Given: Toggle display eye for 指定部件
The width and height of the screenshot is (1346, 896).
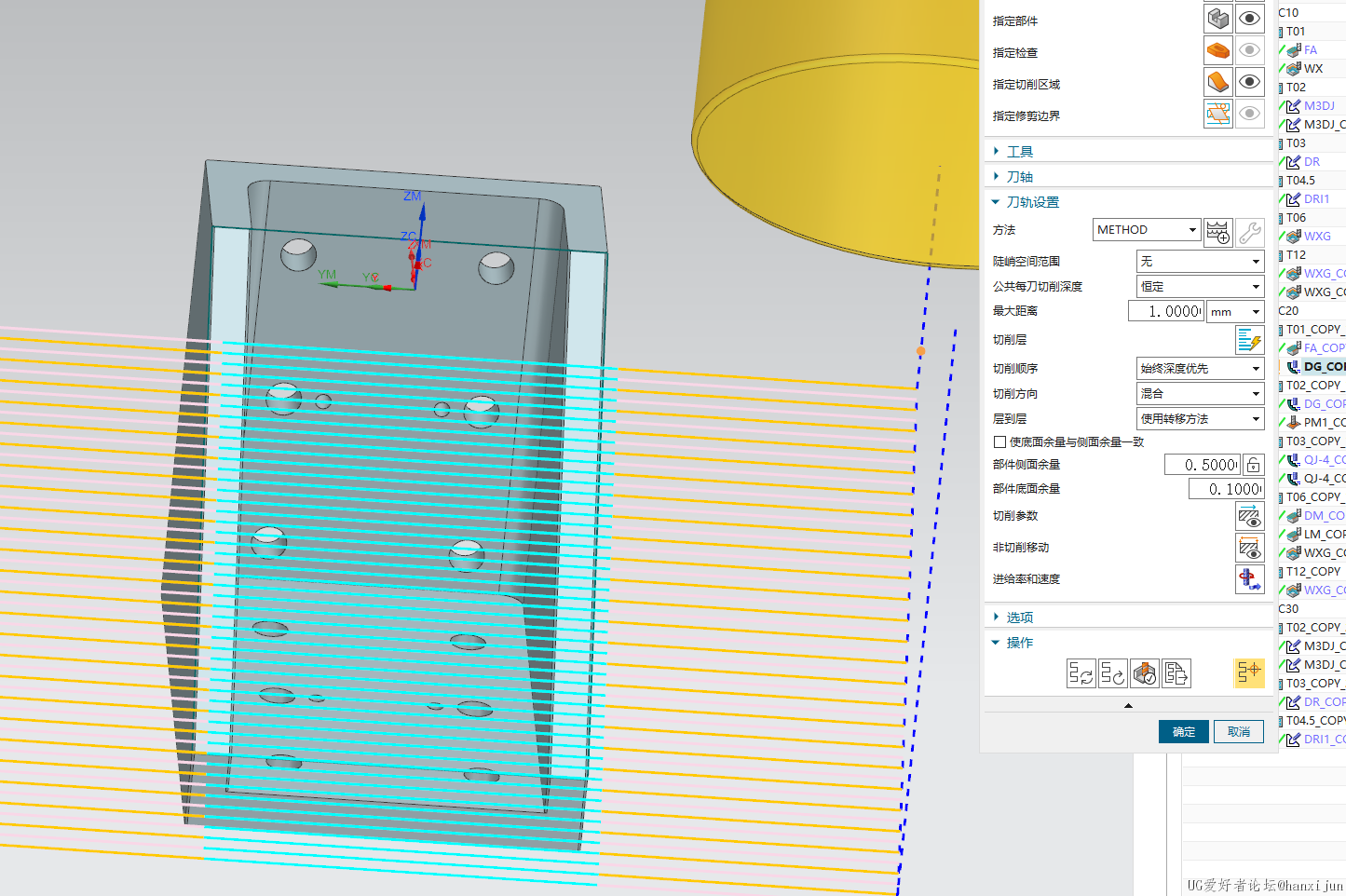Looking at the screenshot, I should [x=1249, y=19].
